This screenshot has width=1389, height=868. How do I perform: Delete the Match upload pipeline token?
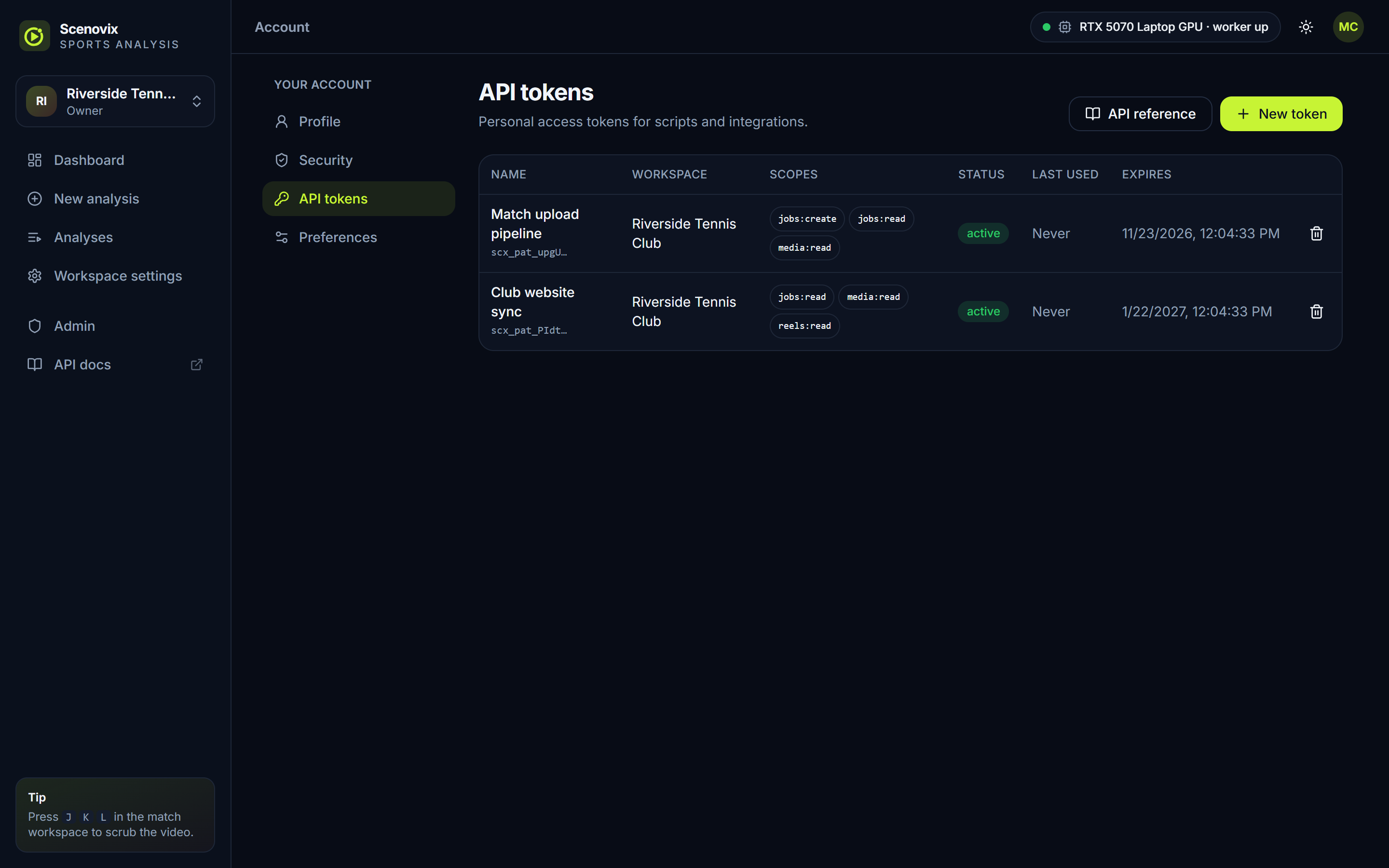coord(1316,233)
